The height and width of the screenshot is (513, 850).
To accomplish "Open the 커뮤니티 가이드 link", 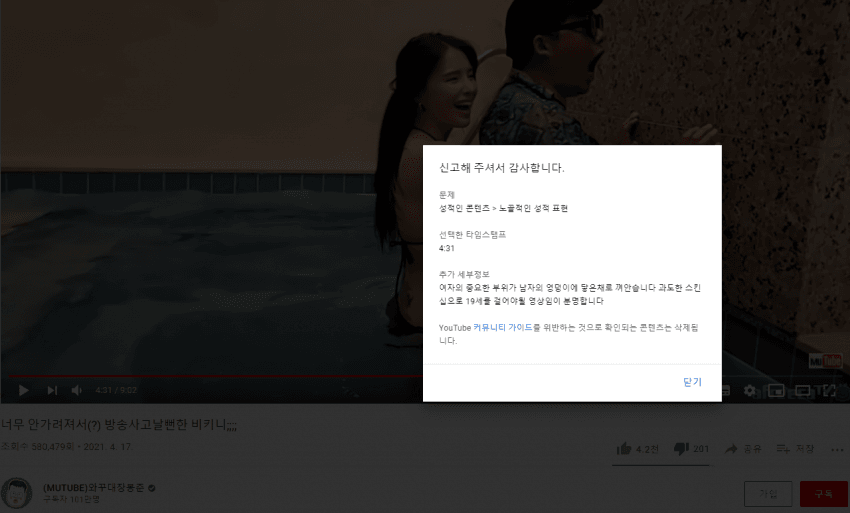I will click(503, 328).
